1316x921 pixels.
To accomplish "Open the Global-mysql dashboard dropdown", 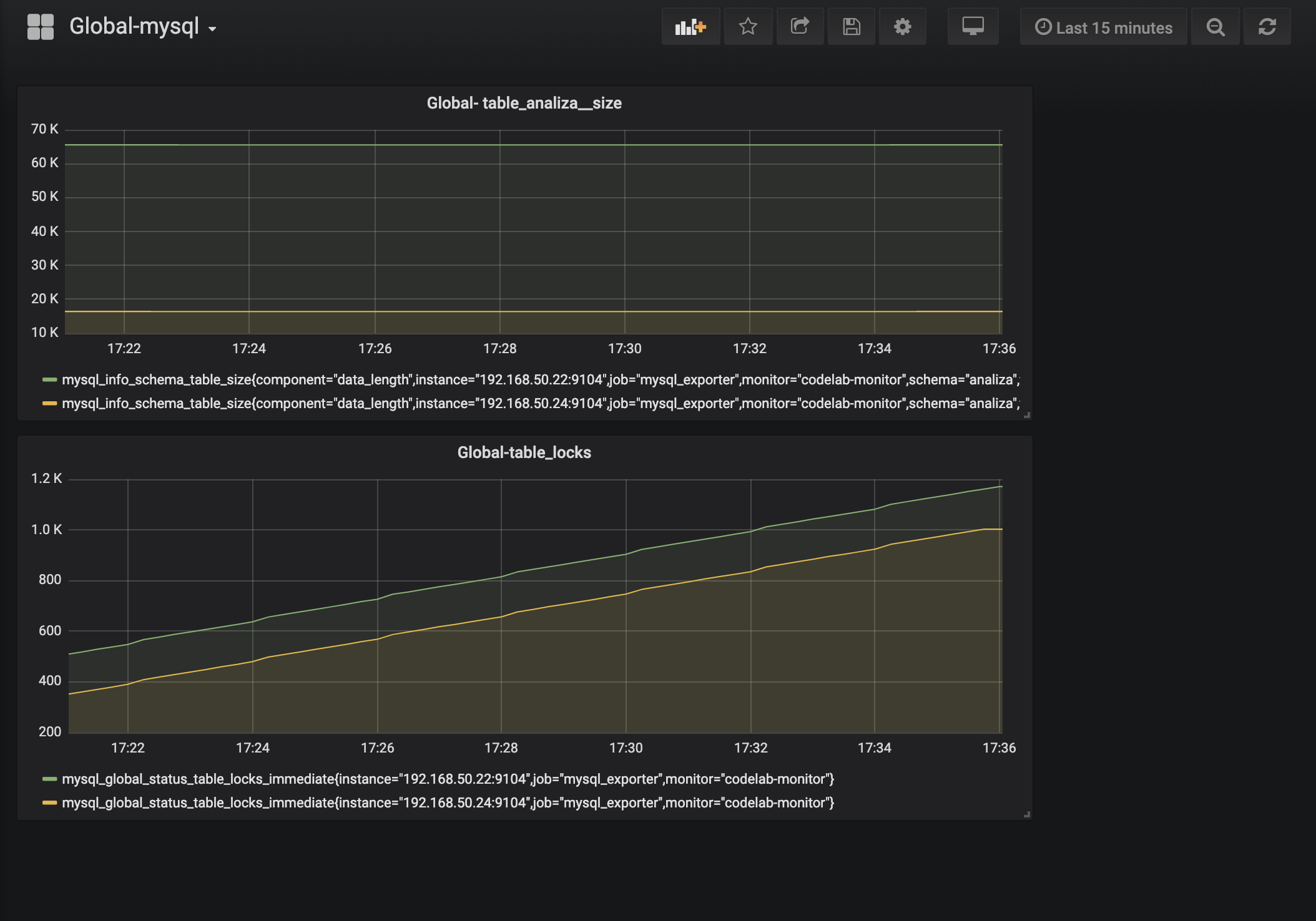I will coord(143,27).
